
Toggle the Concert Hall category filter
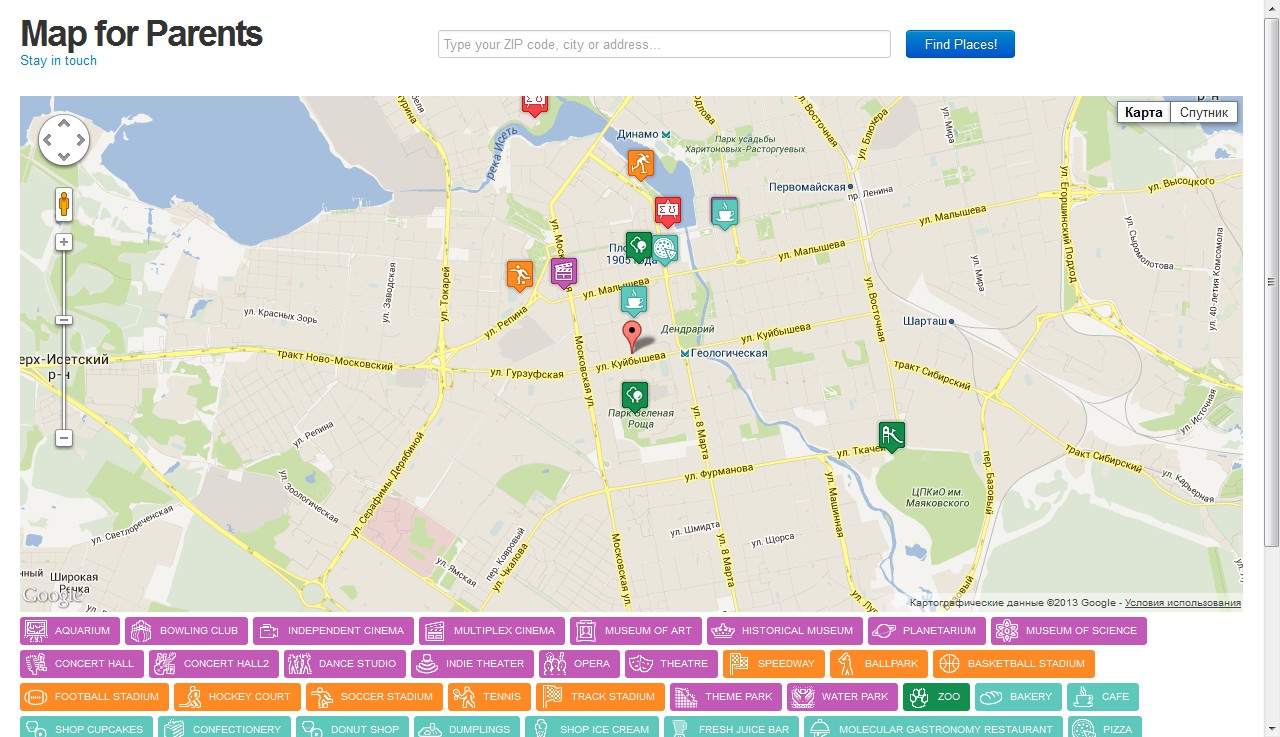pos(82,664)
